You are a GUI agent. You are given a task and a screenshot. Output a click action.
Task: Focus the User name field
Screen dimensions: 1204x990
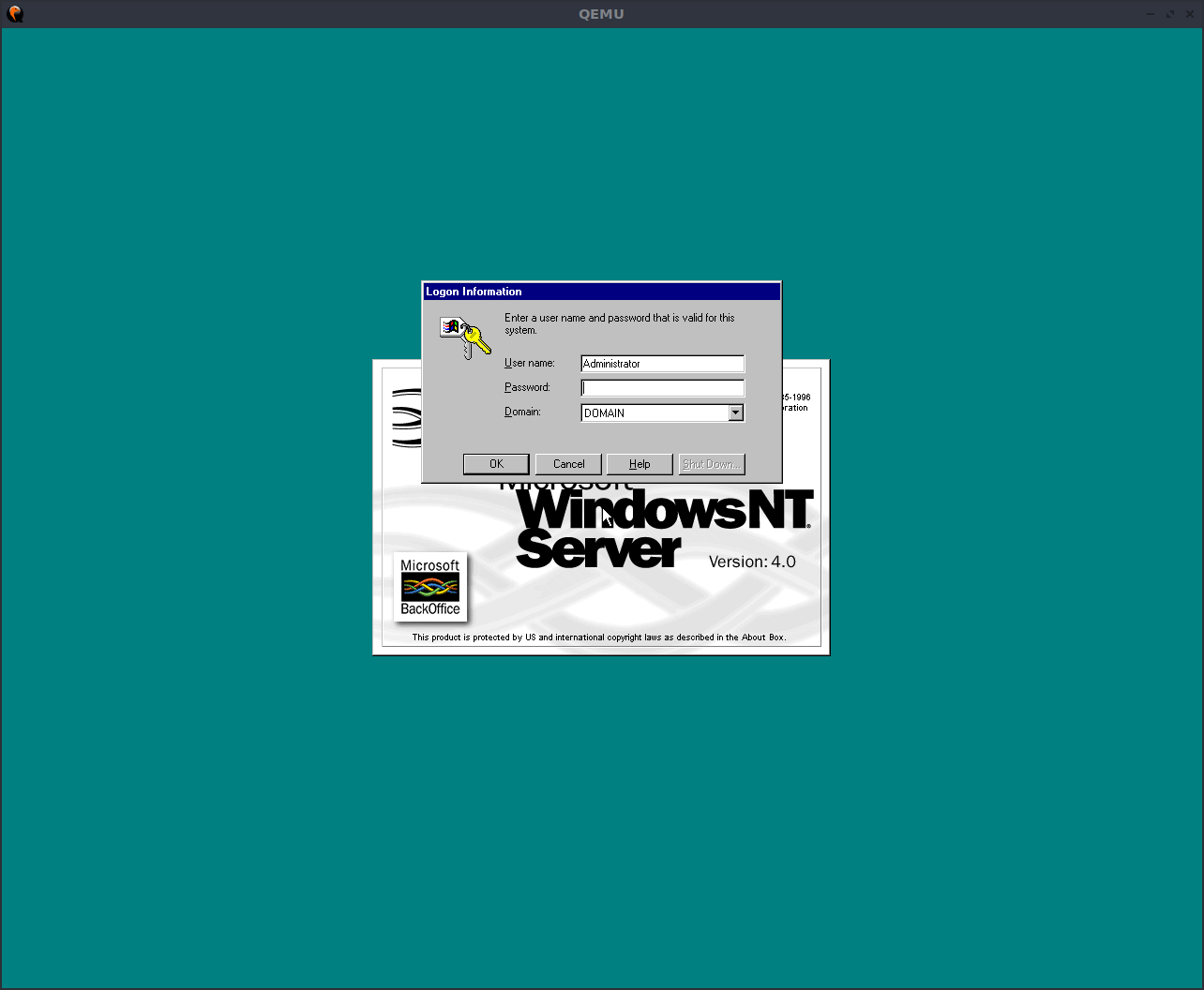[x=662, y=364]
